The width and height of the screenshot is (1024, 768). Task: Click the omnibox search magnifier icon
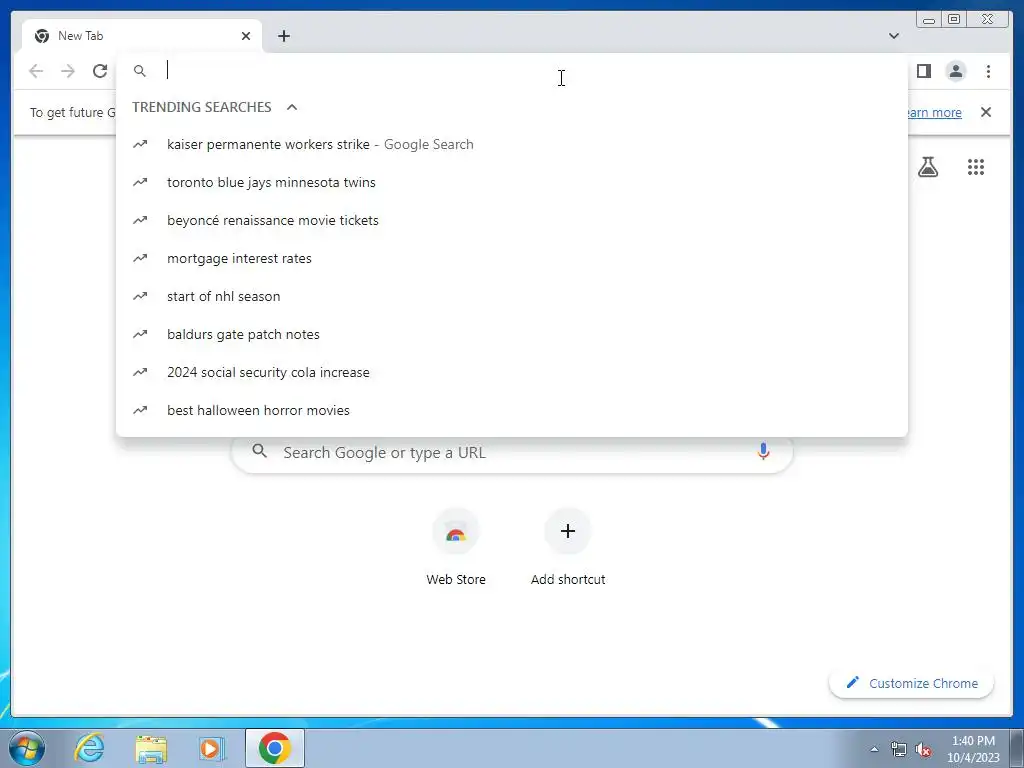(x=140, y=71)
